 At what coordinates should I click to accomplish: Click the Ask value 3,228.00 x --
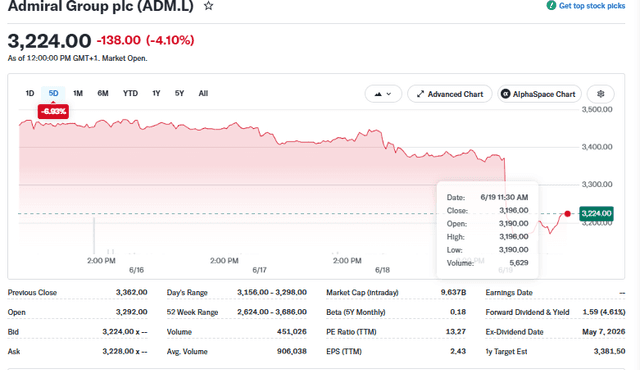click(125, 351)
